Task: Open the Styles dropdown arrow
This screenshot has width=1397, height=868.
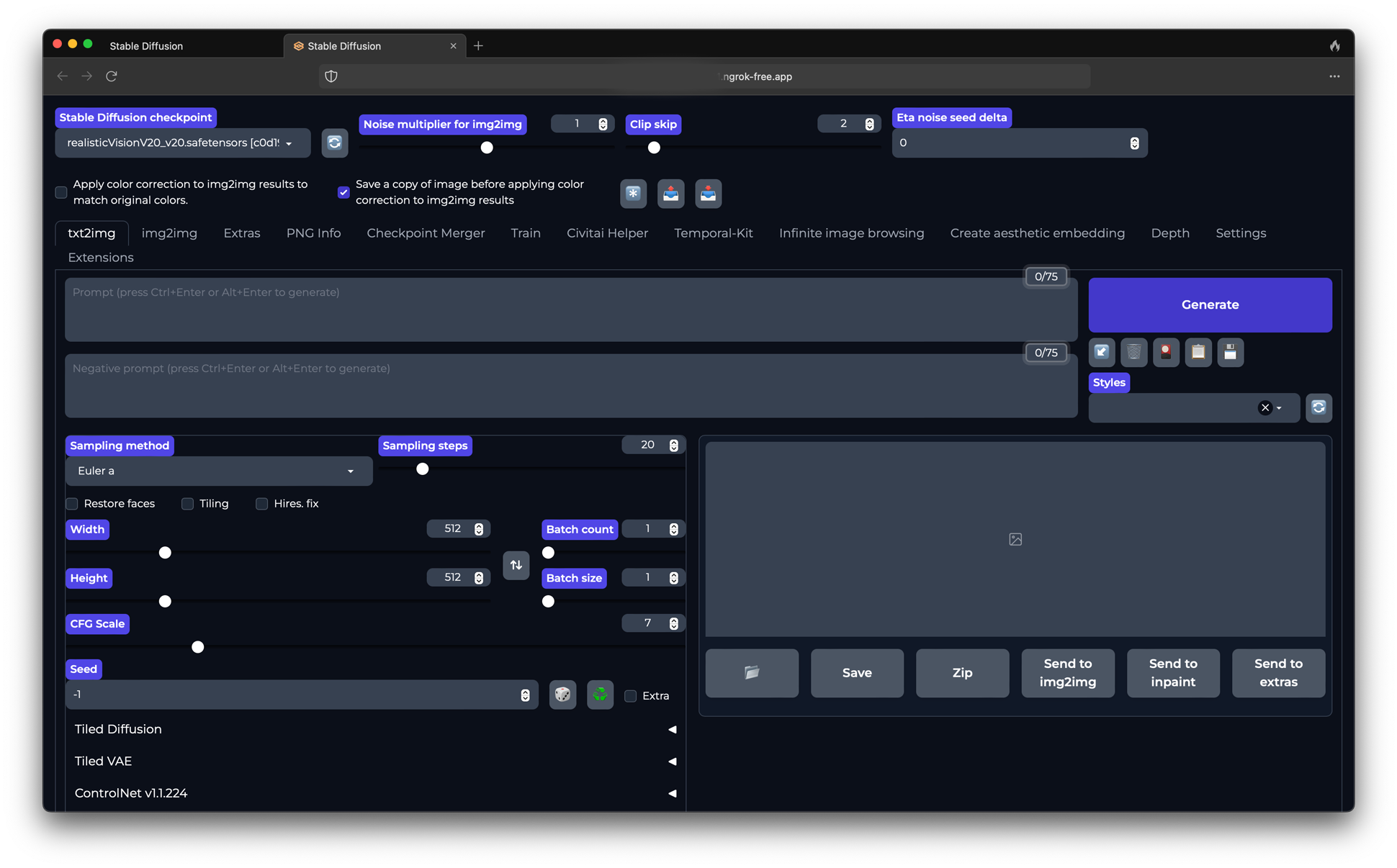Action: coord(1279,408)
